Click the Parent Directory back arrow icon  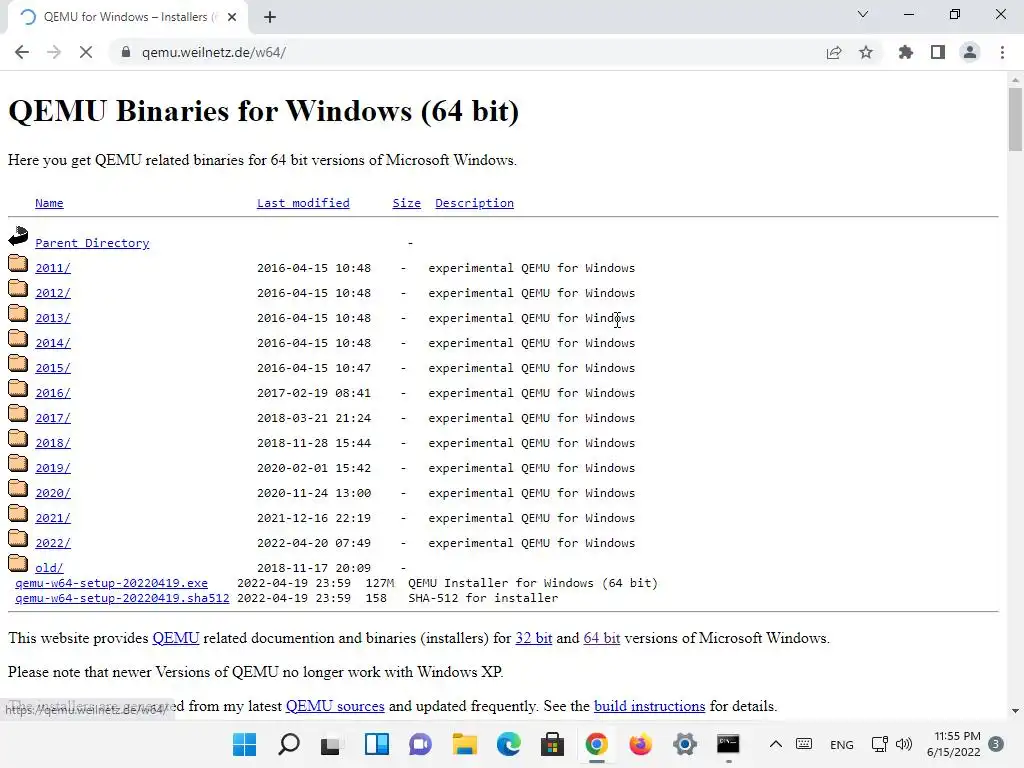pyautogui.click(x=18, y=236)
